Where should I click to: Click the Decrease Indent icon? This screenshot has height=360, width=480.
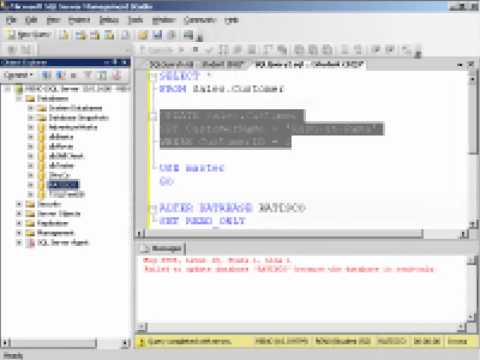(x=376, y=50)
